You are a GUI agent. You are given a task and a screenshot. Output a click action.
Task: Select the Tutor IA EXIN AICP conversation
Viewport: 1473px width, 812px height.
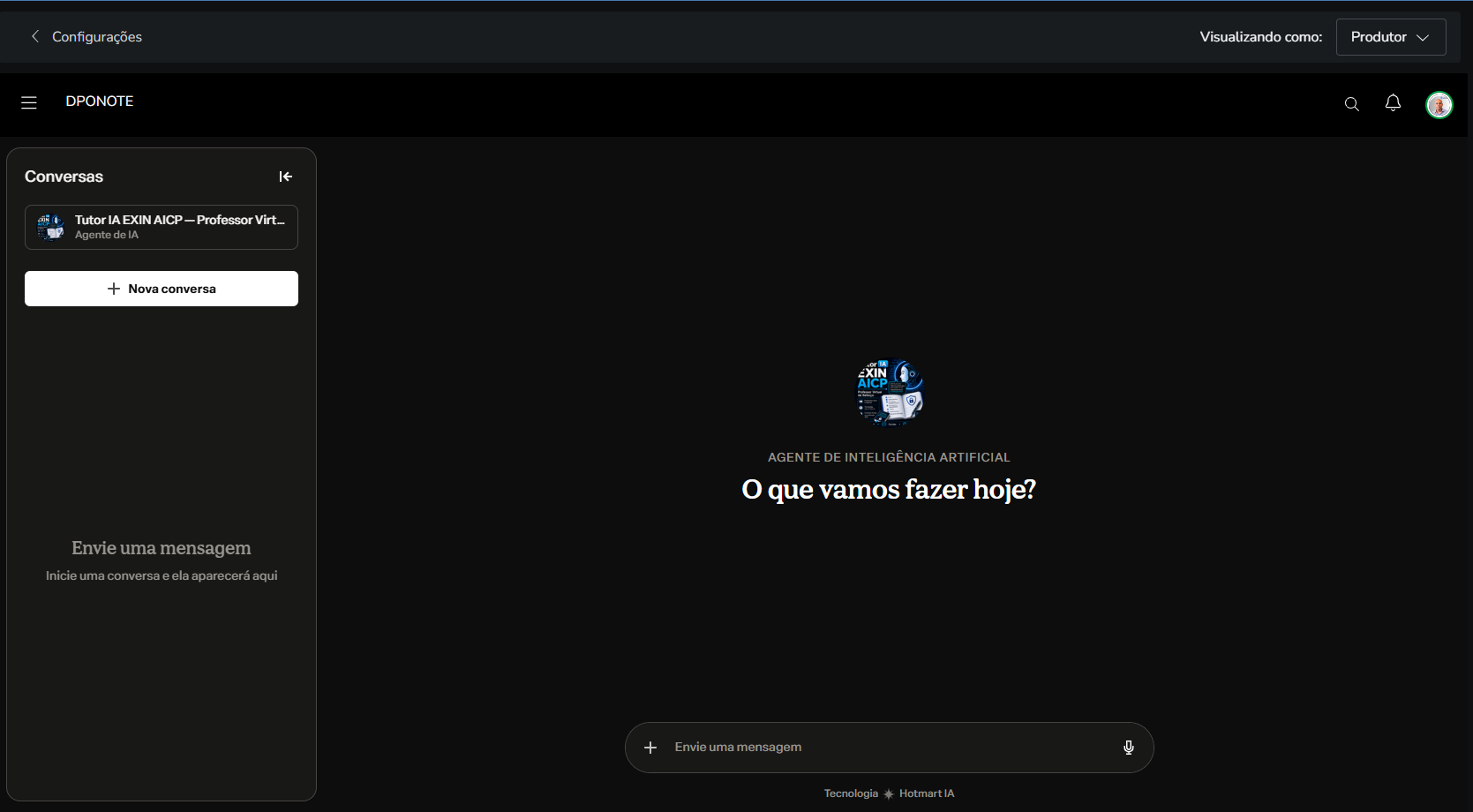click(162, 227)
